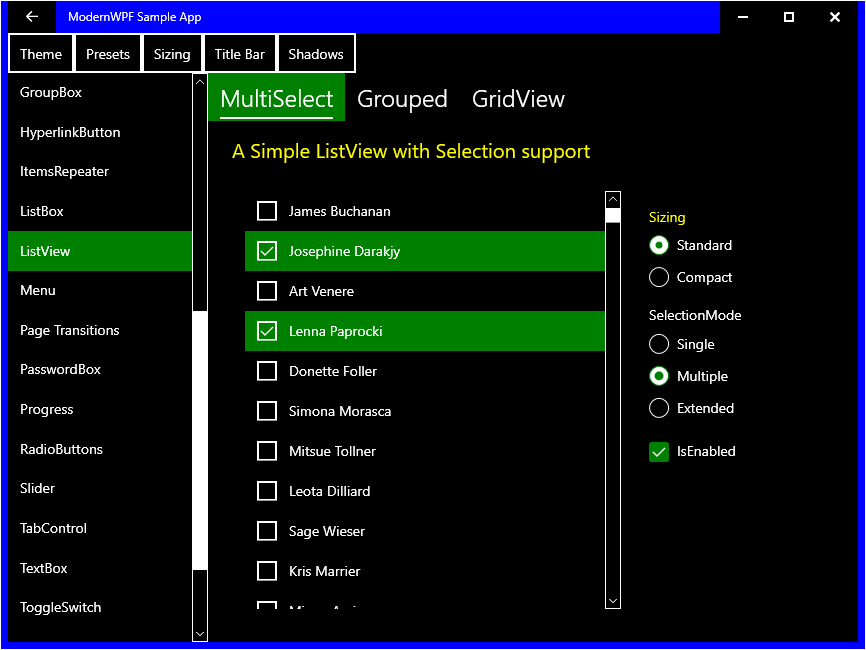
Task: Open ToggleSwitch page in sidebar
Action: (x=100, y=607)
